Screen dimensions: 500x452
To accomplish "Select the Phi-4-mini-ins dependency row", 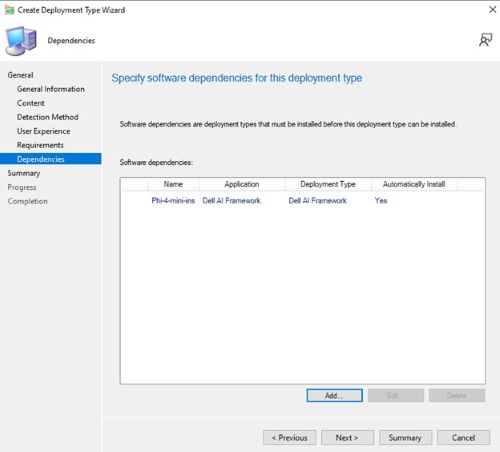I will coord(302,200).
